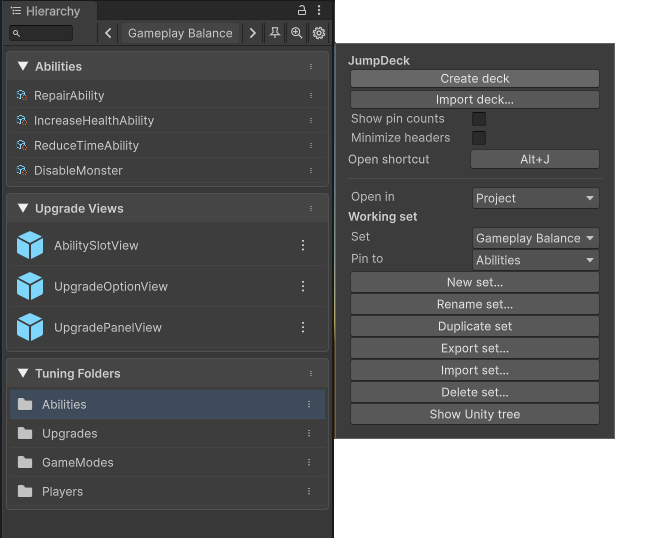Open options menu for Players folder row
The height and width of the screenshot is (538, 651).
309,492
